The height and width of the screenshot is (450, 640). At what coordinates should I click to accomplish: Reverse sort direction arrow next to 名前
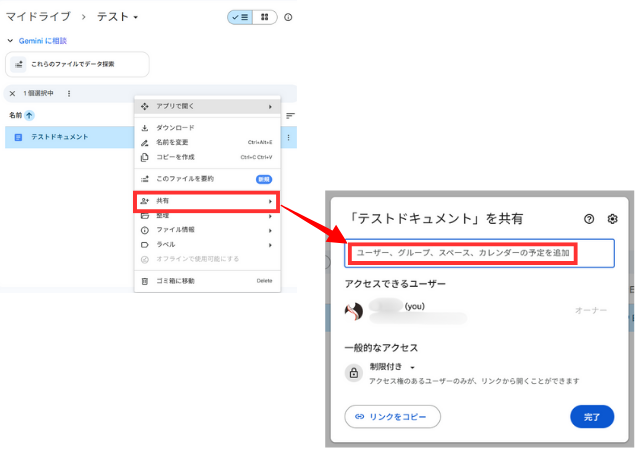(29, 115)
